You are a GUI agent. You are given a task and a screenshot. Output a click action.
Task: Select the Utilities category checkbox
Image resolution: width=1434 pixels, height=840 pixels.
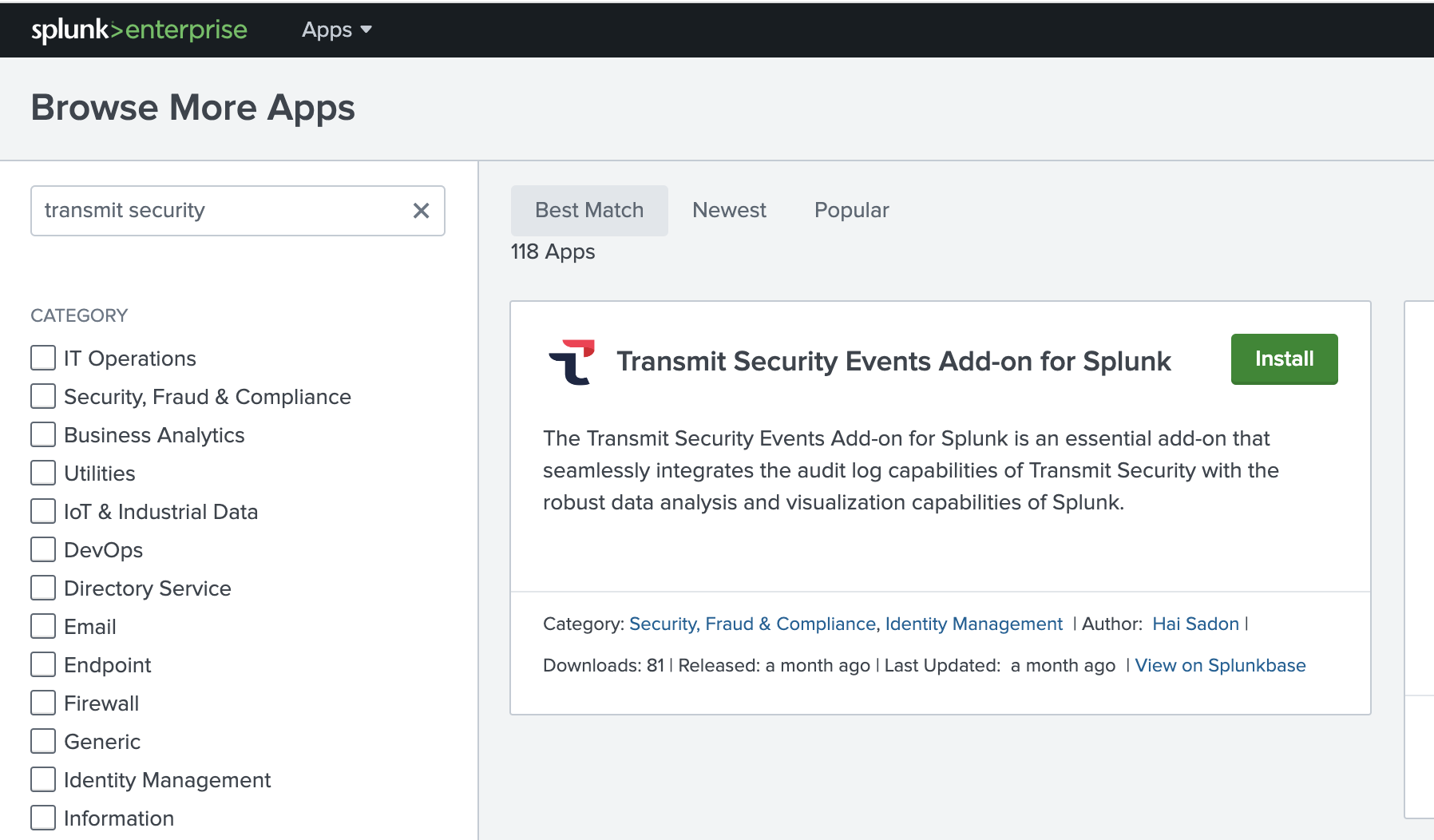tap(43, 473)
